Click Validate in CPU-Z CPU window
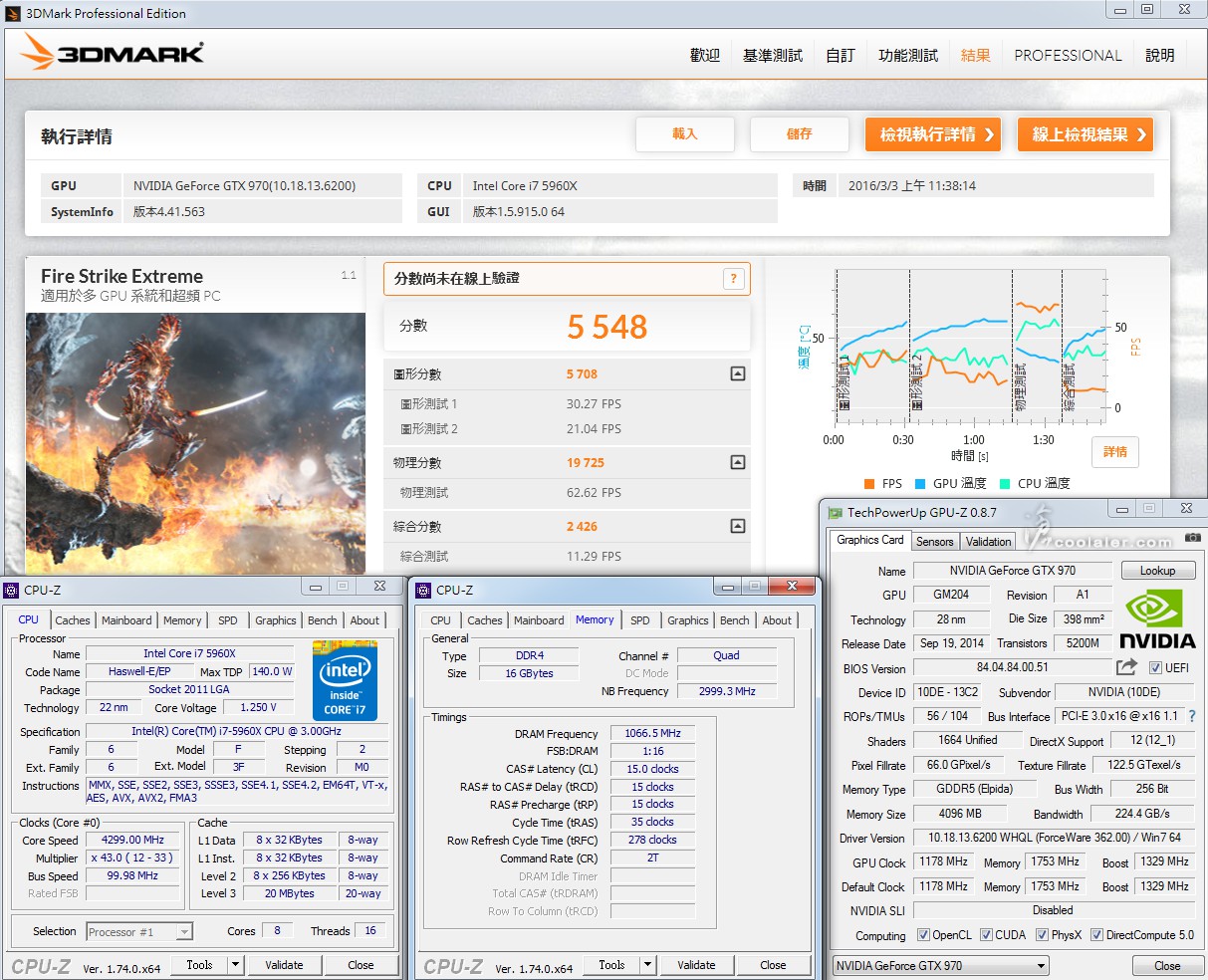The image size is (1208, 980). point(284,965)
